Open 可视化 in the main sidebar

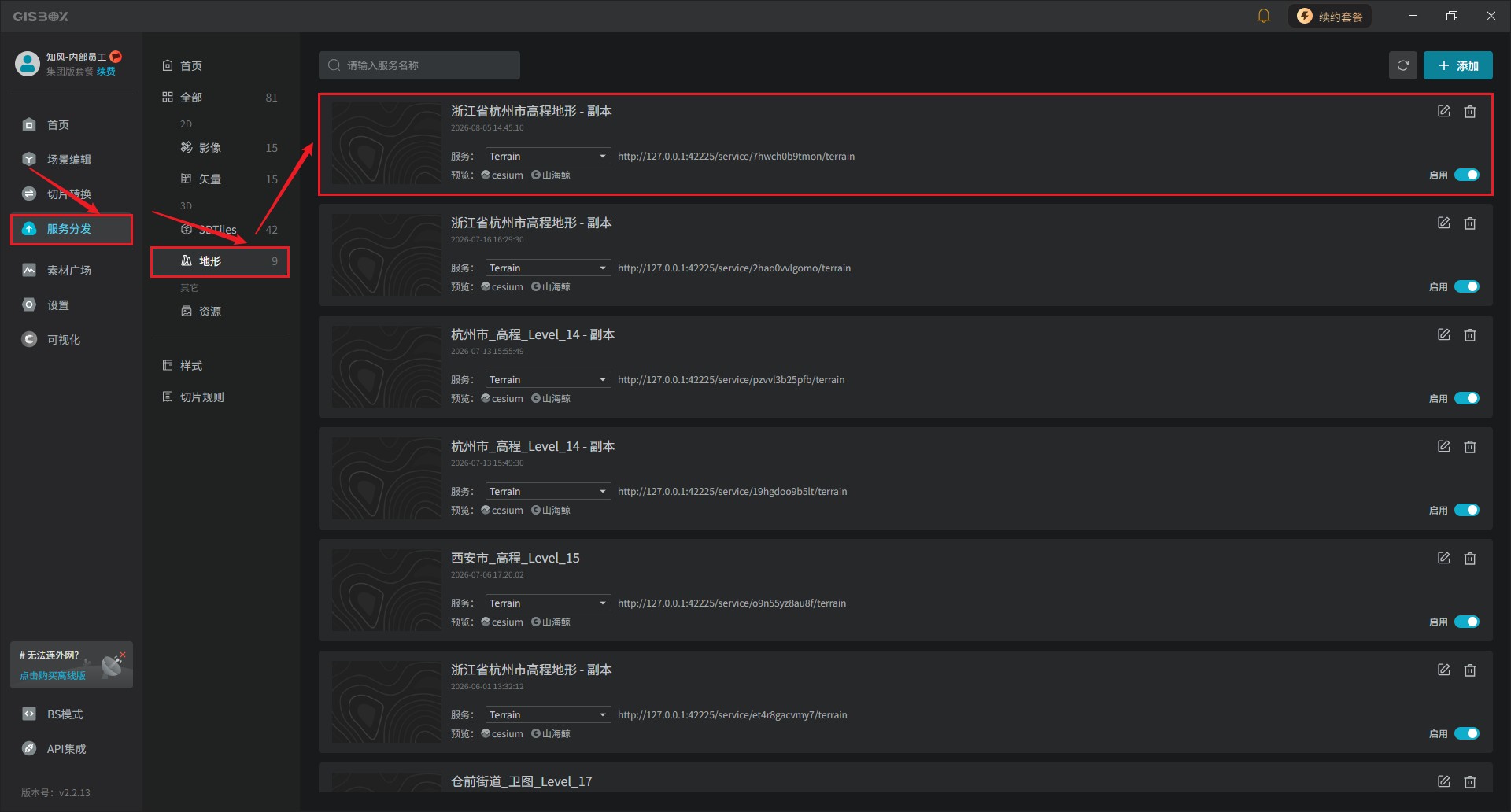point(71,339)
